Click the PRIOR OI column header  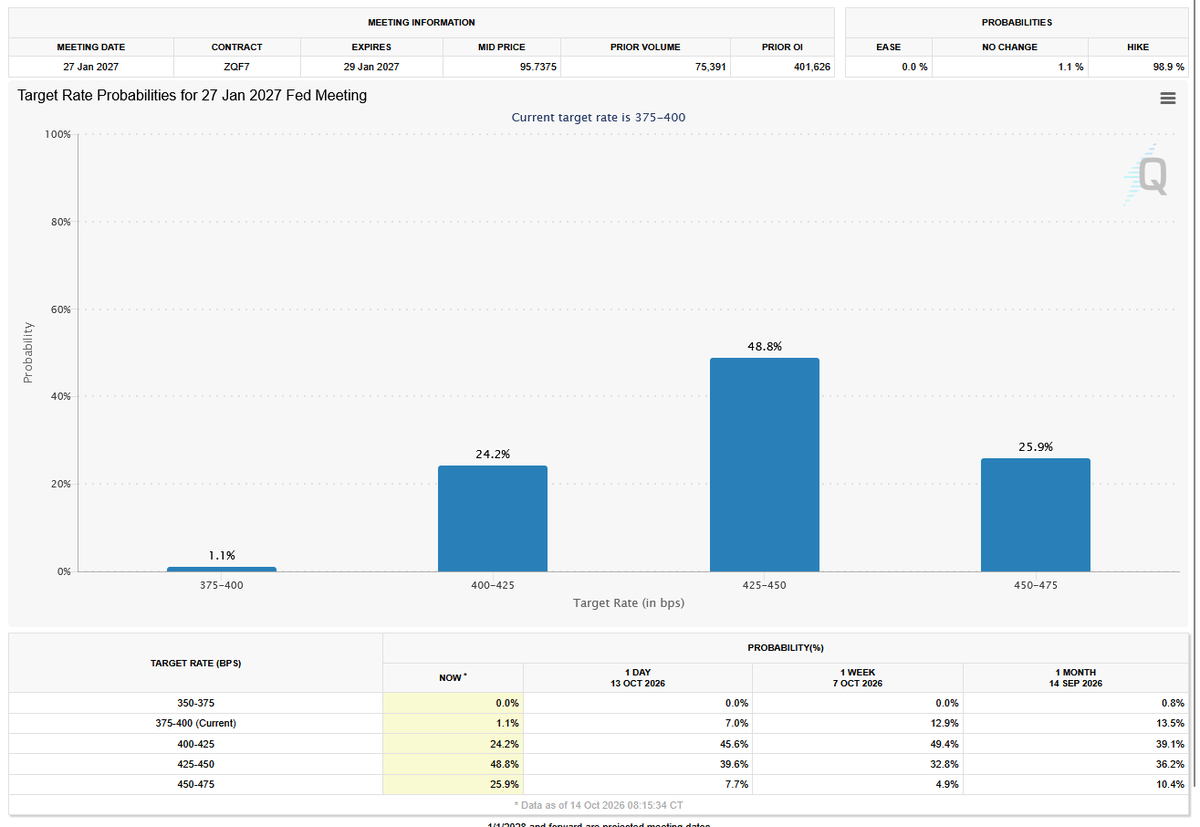click(x=782, y=47)
